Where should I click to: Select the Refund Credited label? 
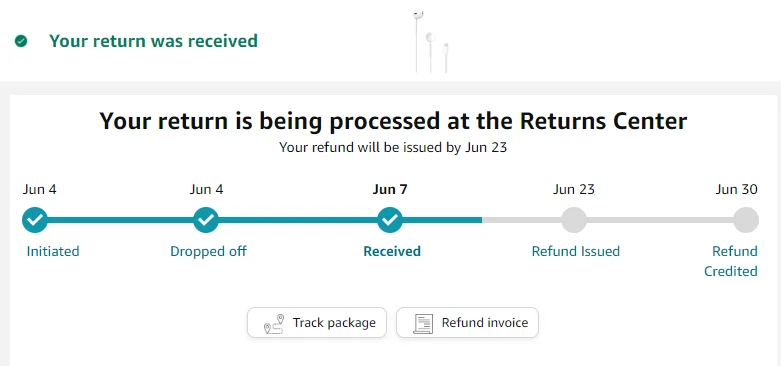point(731,261)
